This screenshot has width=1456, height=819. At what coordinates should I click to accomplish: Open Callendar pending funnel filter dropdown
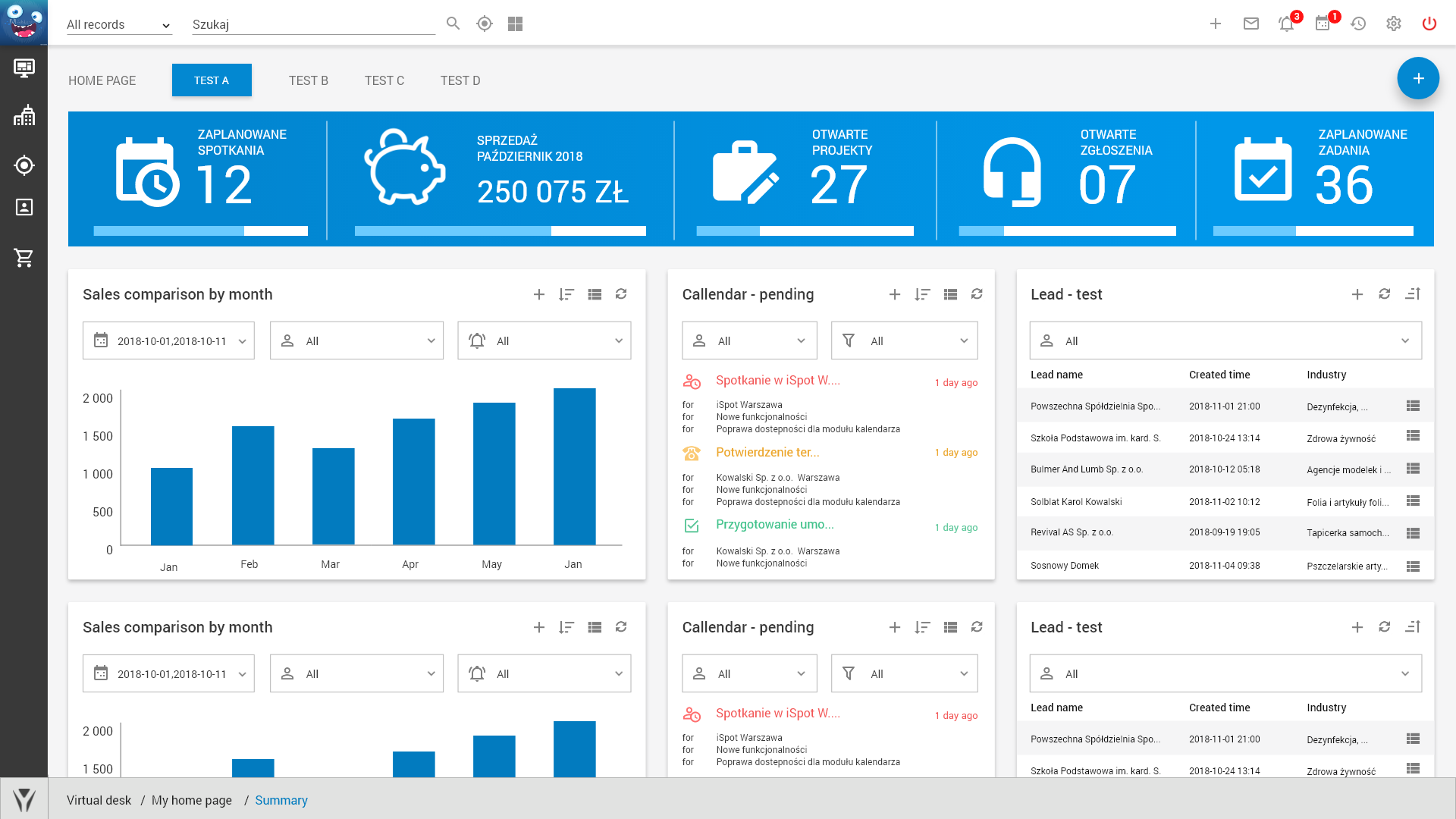pos(904,341)
